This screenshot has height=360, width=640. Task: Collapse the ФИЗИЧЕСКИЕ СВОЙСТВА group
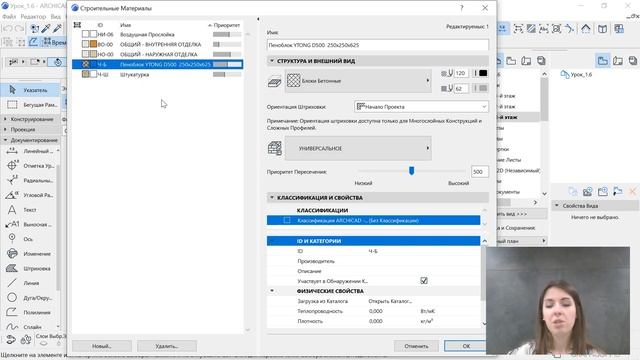[272, 291]
